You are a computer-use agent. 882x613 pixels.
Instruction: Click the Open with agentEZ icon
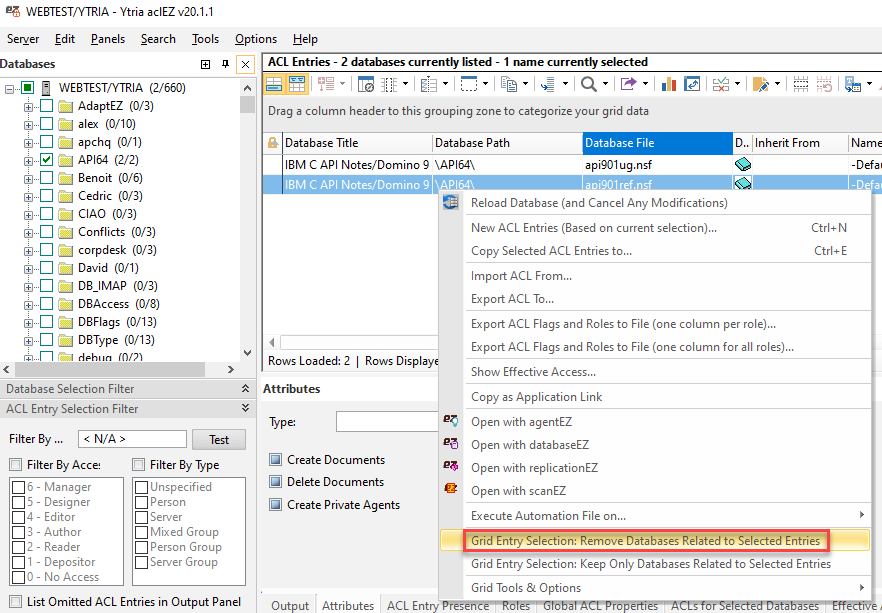point(450,422)
